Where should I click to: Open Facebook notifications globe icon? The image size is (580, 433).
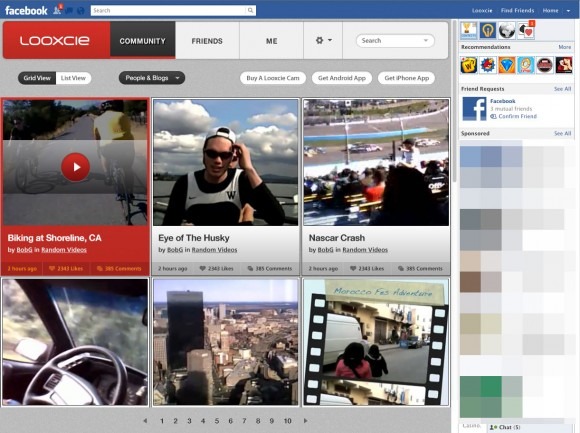81,11
